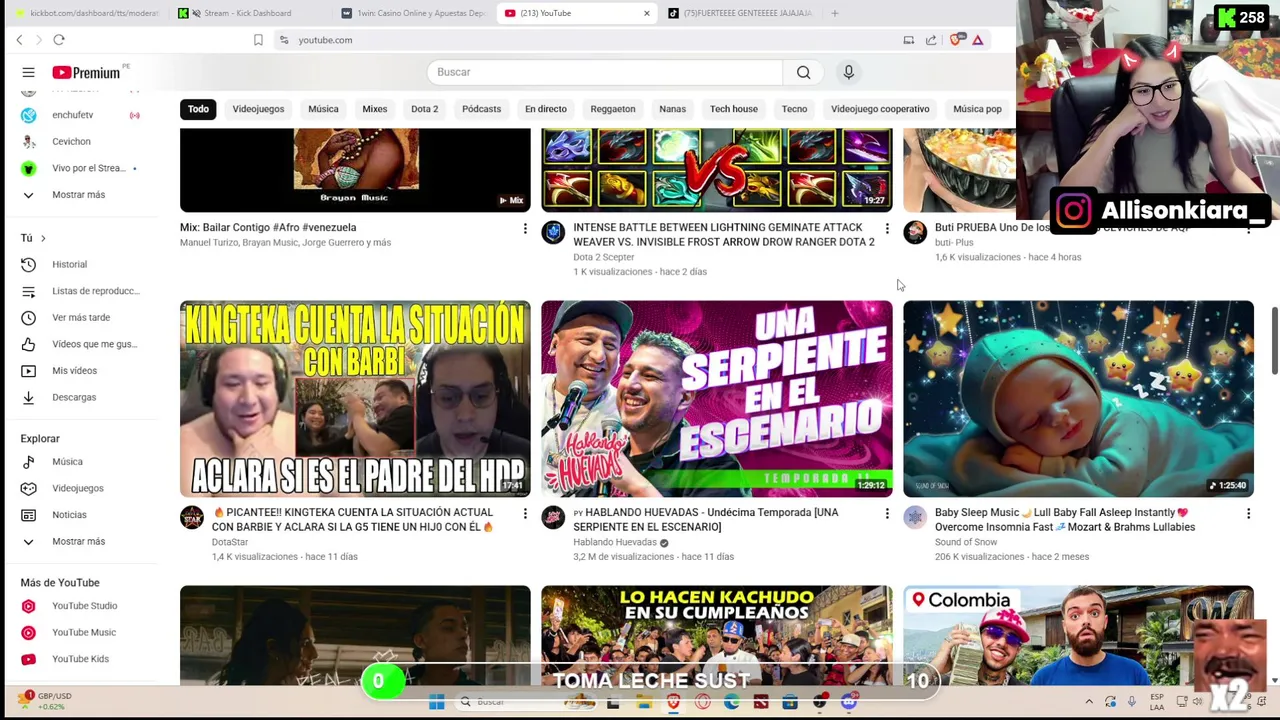Open a new browser tab
Screen dimensions: 1280x720
(x=834, y=13)
